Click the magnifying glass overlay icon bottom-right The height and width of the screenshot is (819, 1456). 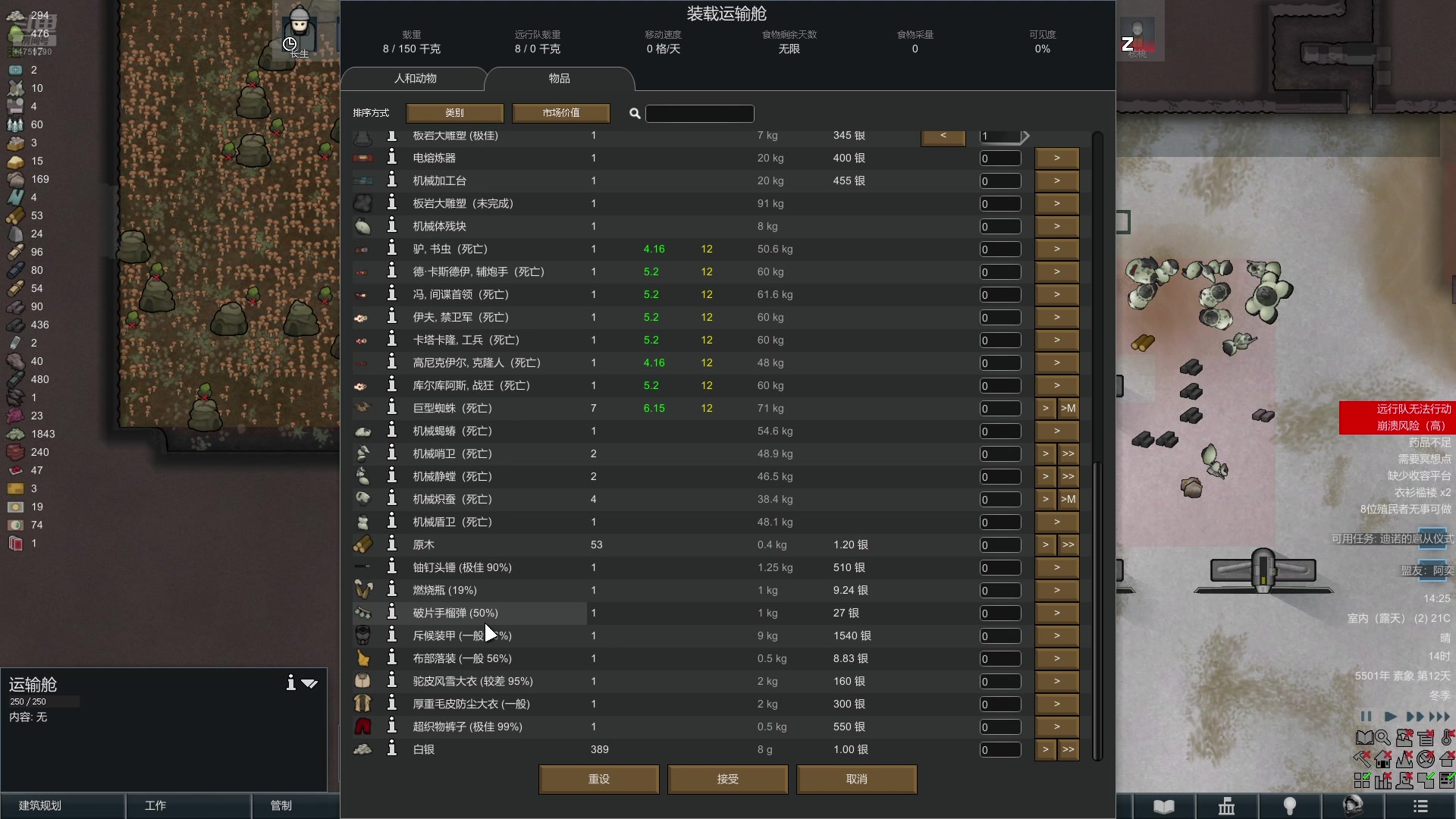(x=1383, y=738)
